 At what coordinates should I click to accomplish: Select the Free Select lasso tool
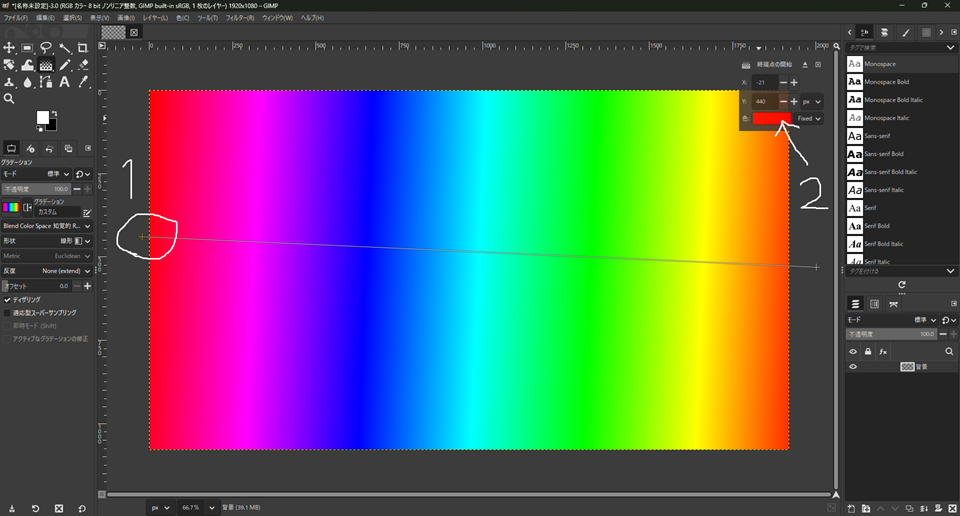point(46,48)
